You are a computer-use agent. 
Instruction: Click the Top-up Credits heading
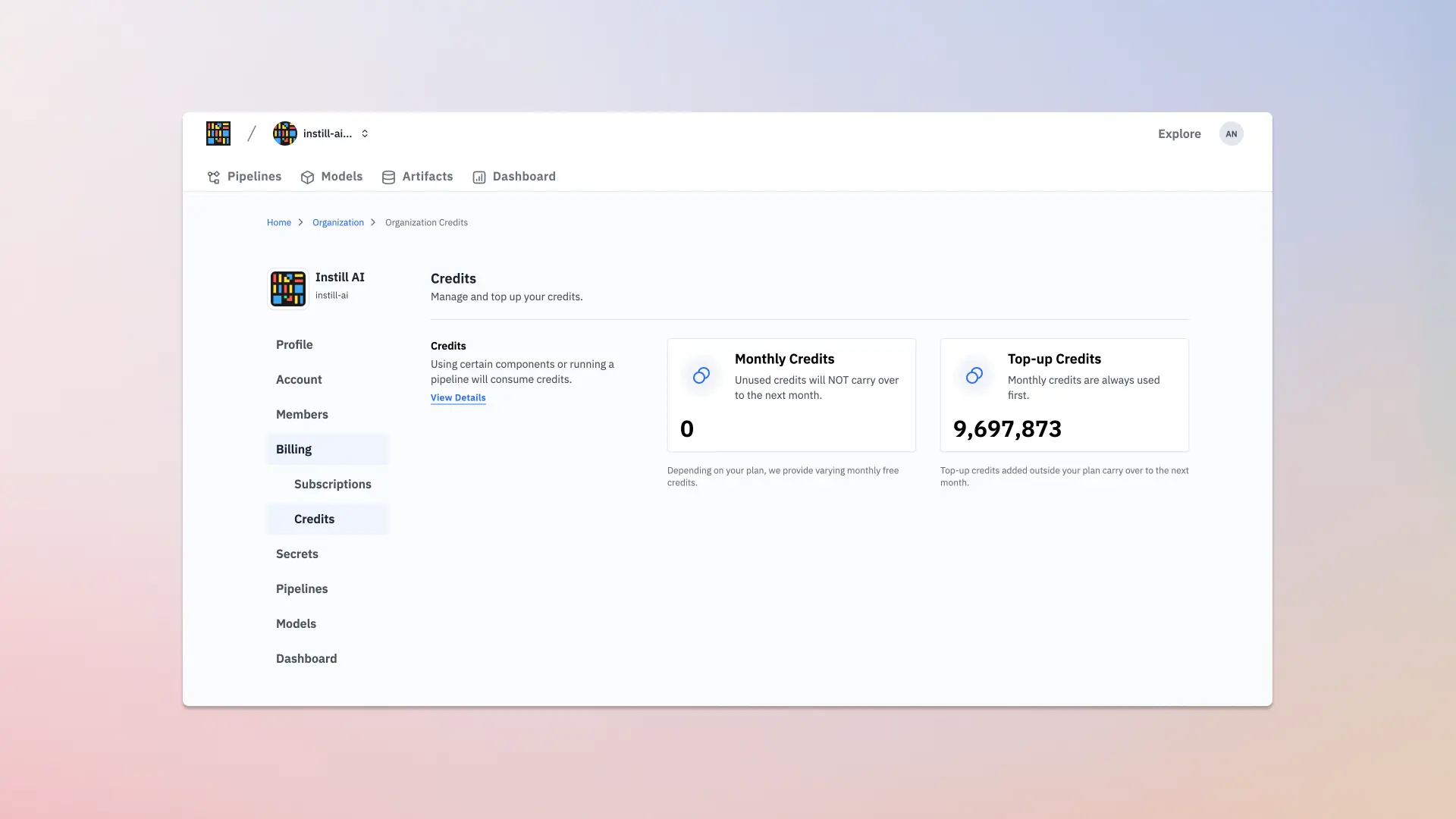[1054, 359]
